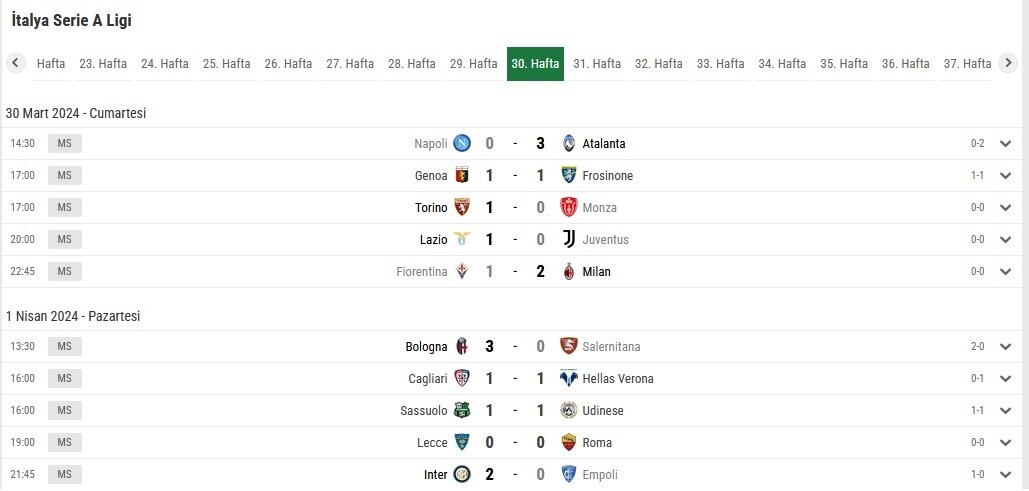The height and width of the screenshot is (491, 1029).
Task: Show later weeks with right arrow
Action: 1008,63
